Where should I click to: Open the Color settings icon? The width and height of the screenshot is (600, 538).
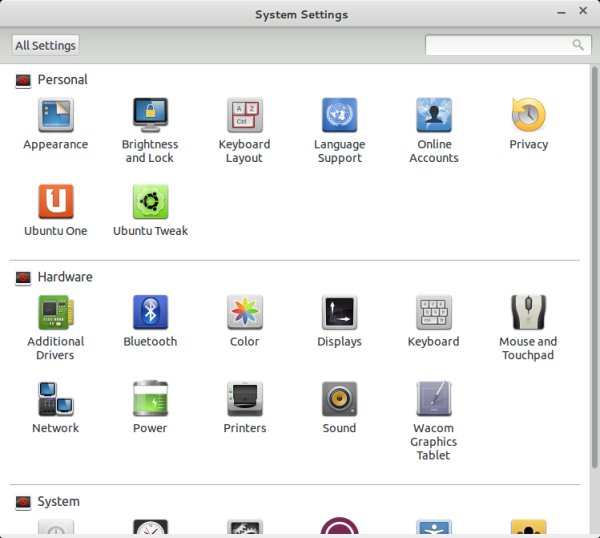(245, 312)
